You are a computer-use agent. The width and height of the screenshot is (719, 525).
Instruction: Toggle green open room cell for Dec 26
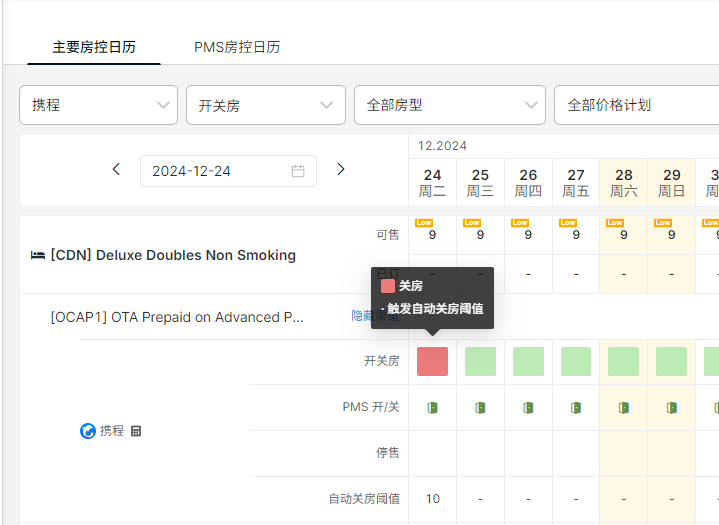528,361
